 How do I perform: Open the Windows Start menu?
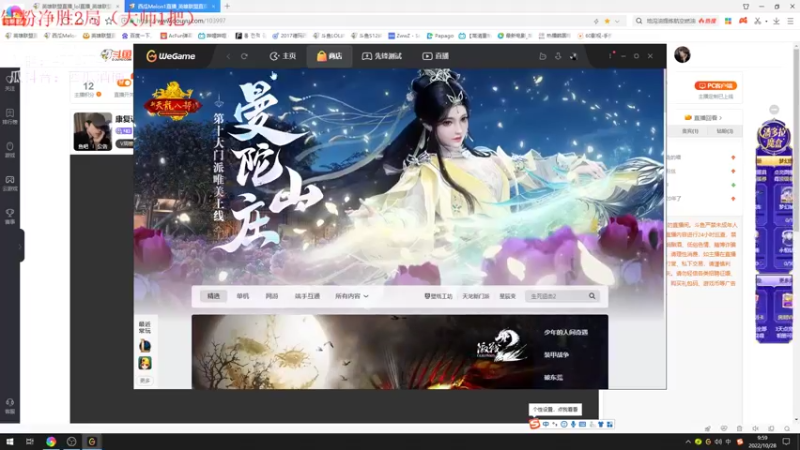[10, 442]
